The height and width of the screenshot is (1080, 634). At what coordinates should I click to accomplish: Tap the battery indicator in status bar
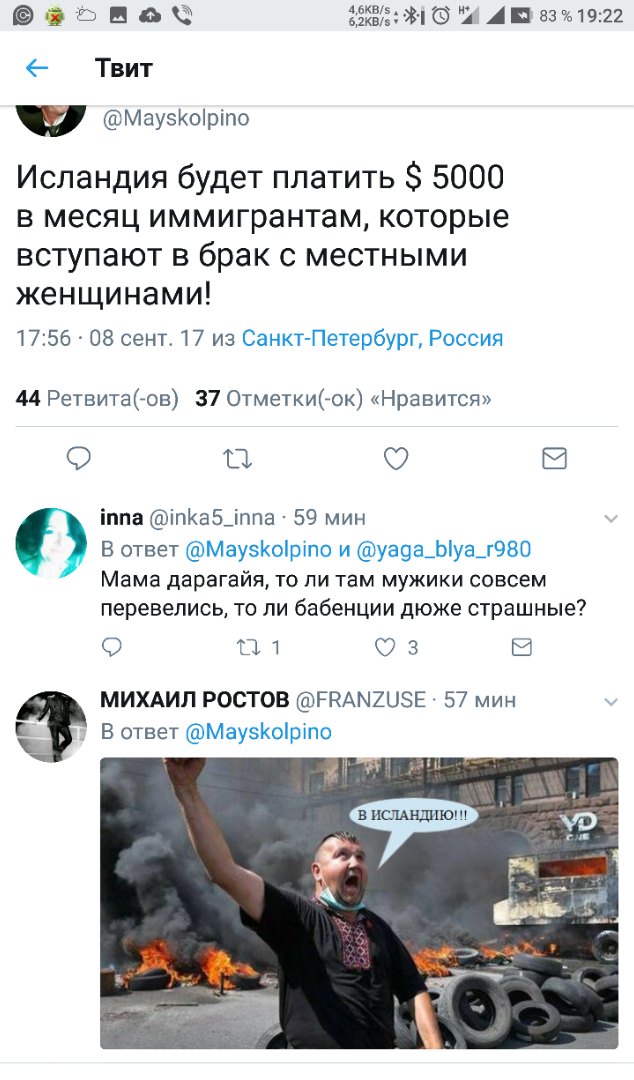click(x=524, y=15)
